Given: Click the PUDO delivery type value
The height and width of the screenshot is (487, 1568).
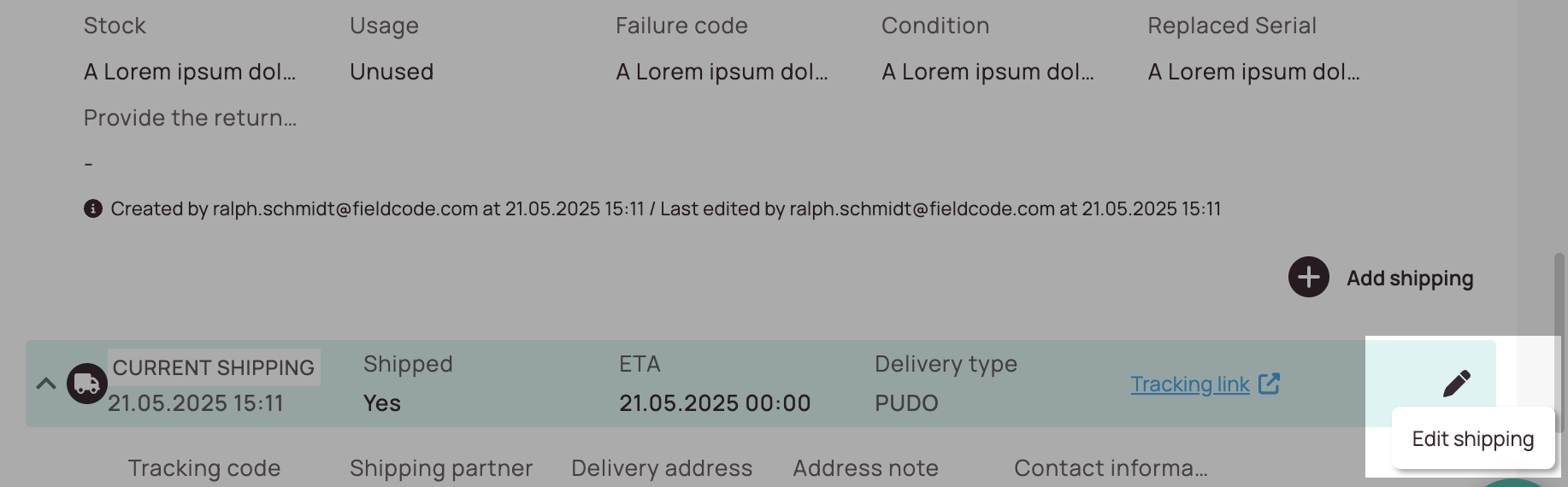Looking at the screenshot, I should tap(906, 403).
